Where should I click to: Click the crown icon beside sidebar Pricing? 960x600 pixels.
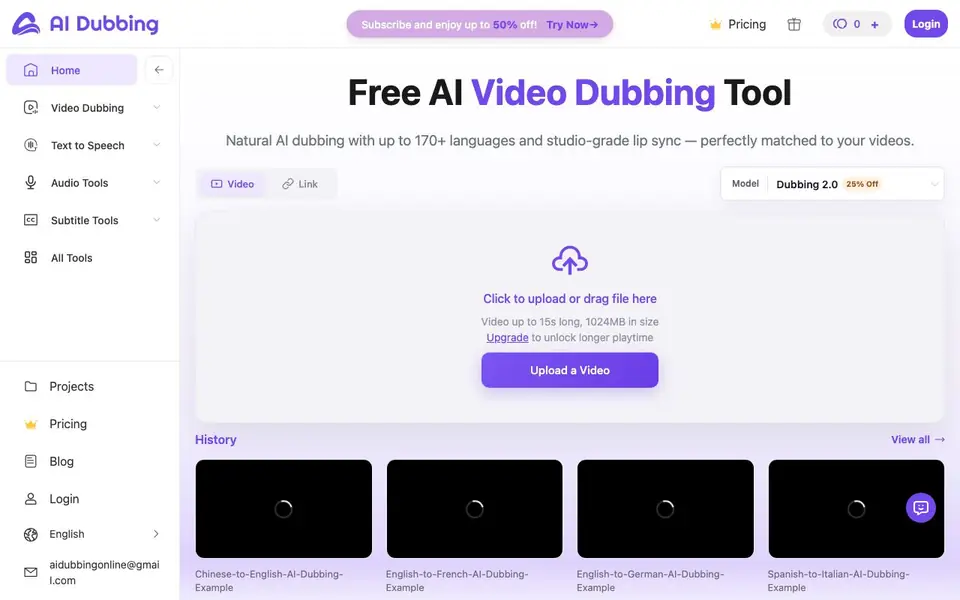[31, 424]
